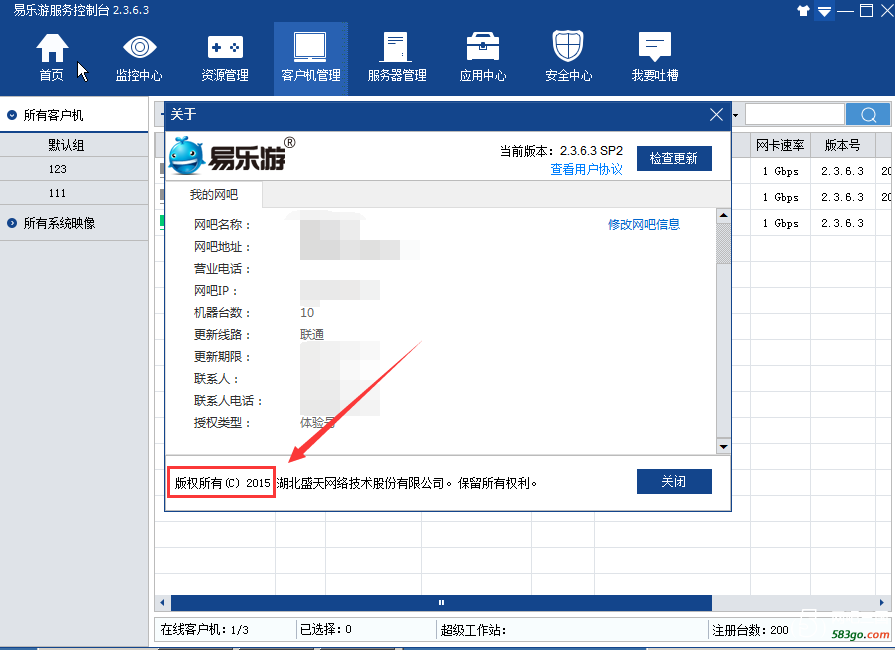Click the shirt skin icon in title bar

click(x=803, y=11)
